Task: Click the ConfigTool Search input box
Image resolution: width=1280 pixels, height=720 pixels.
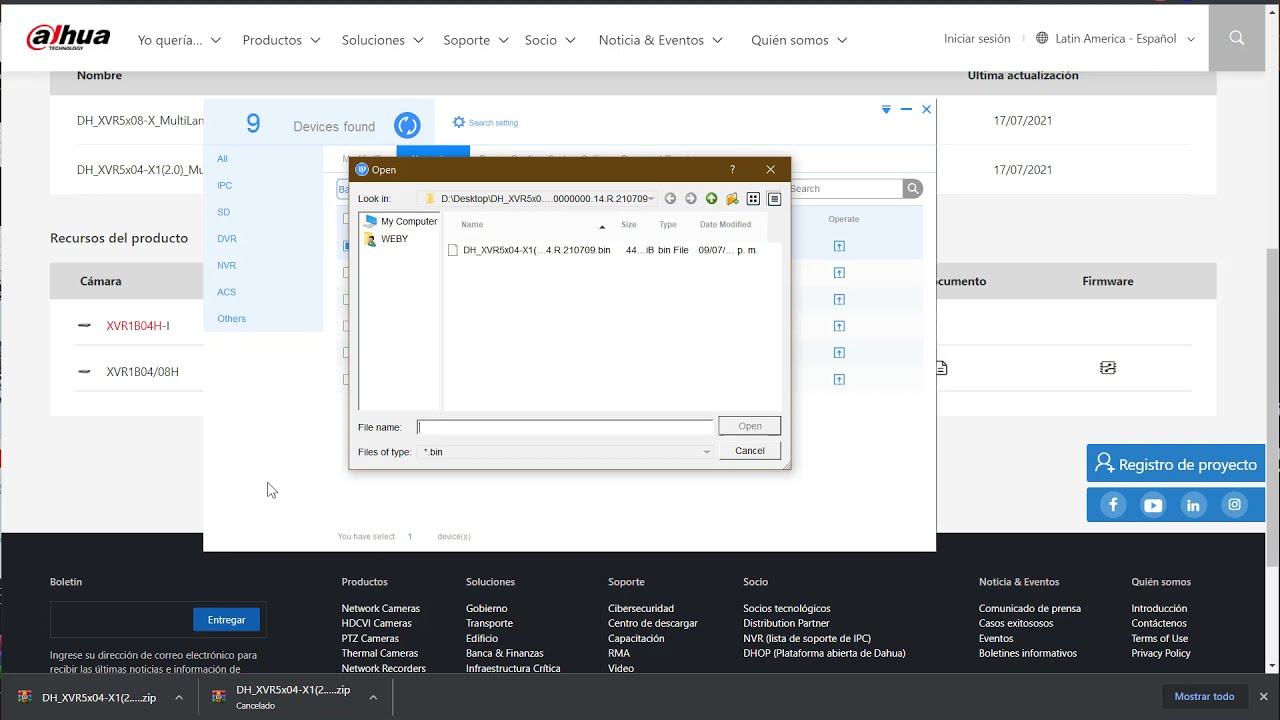Action: point(845,188)
